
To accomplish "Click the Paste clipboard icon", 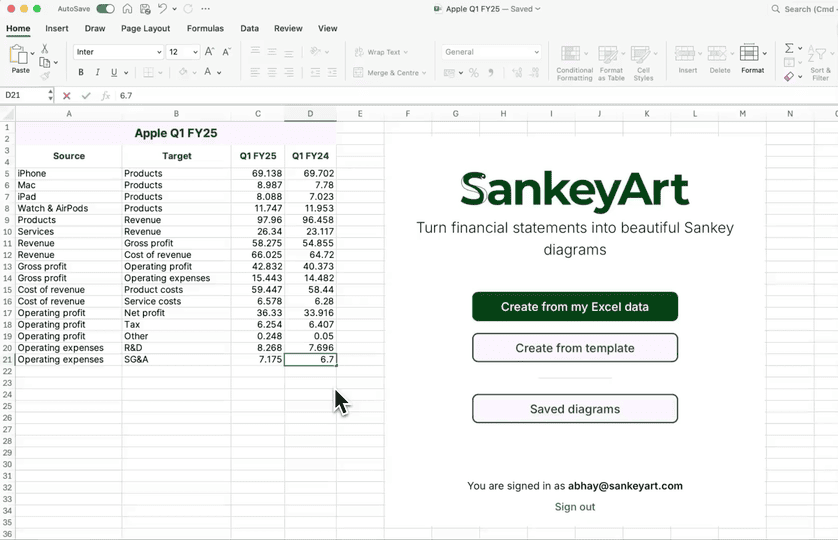I will [19, 55].
